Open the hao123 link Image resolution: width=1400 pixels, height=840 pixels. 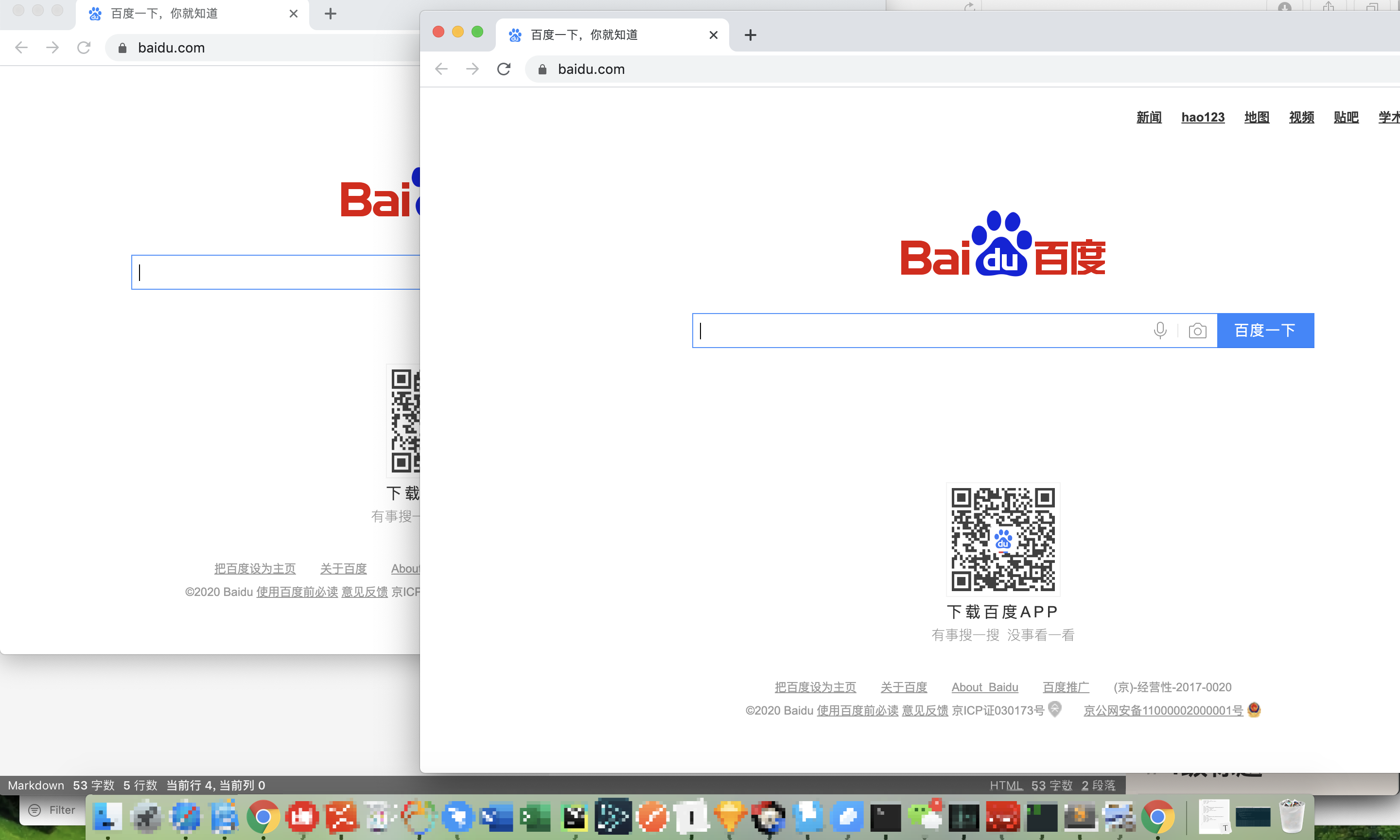click(x=1203, y=117)
